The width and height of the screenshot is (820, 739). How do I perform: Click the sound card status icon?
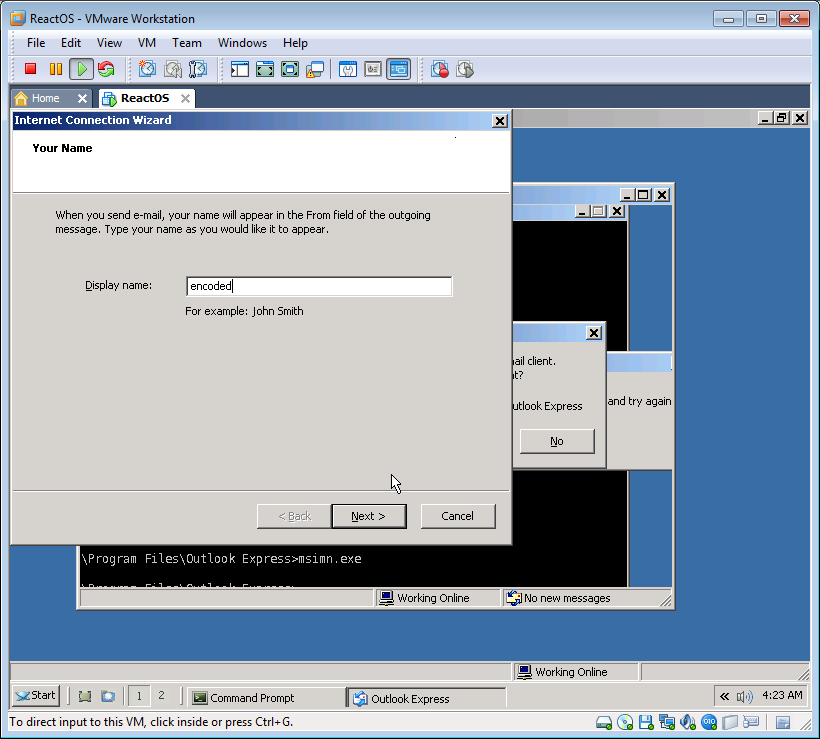688,722
